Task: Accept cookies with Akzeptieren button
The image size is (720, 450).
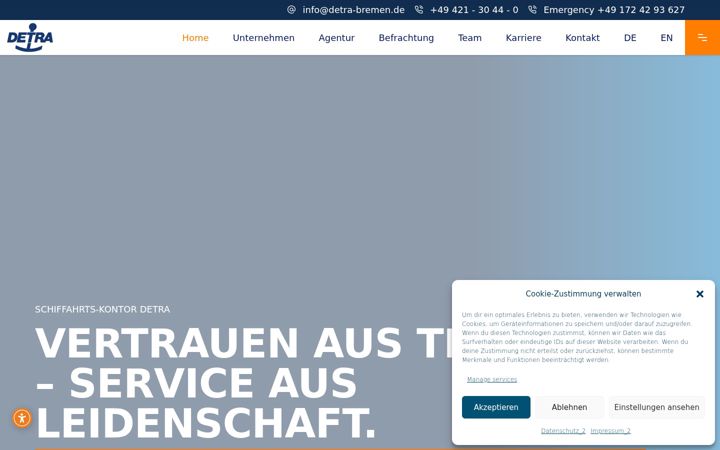Action: point(496,407)
